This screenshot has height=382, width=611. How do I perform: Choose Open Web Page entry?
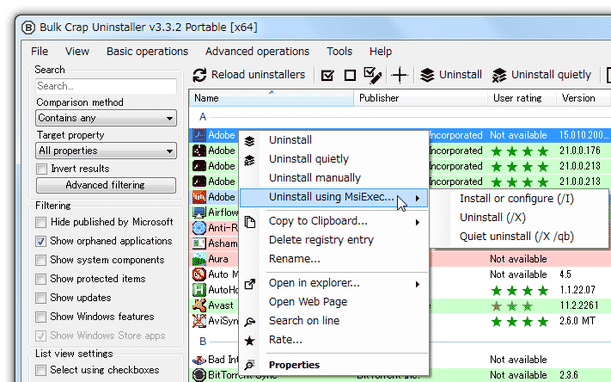coord(308,302)
